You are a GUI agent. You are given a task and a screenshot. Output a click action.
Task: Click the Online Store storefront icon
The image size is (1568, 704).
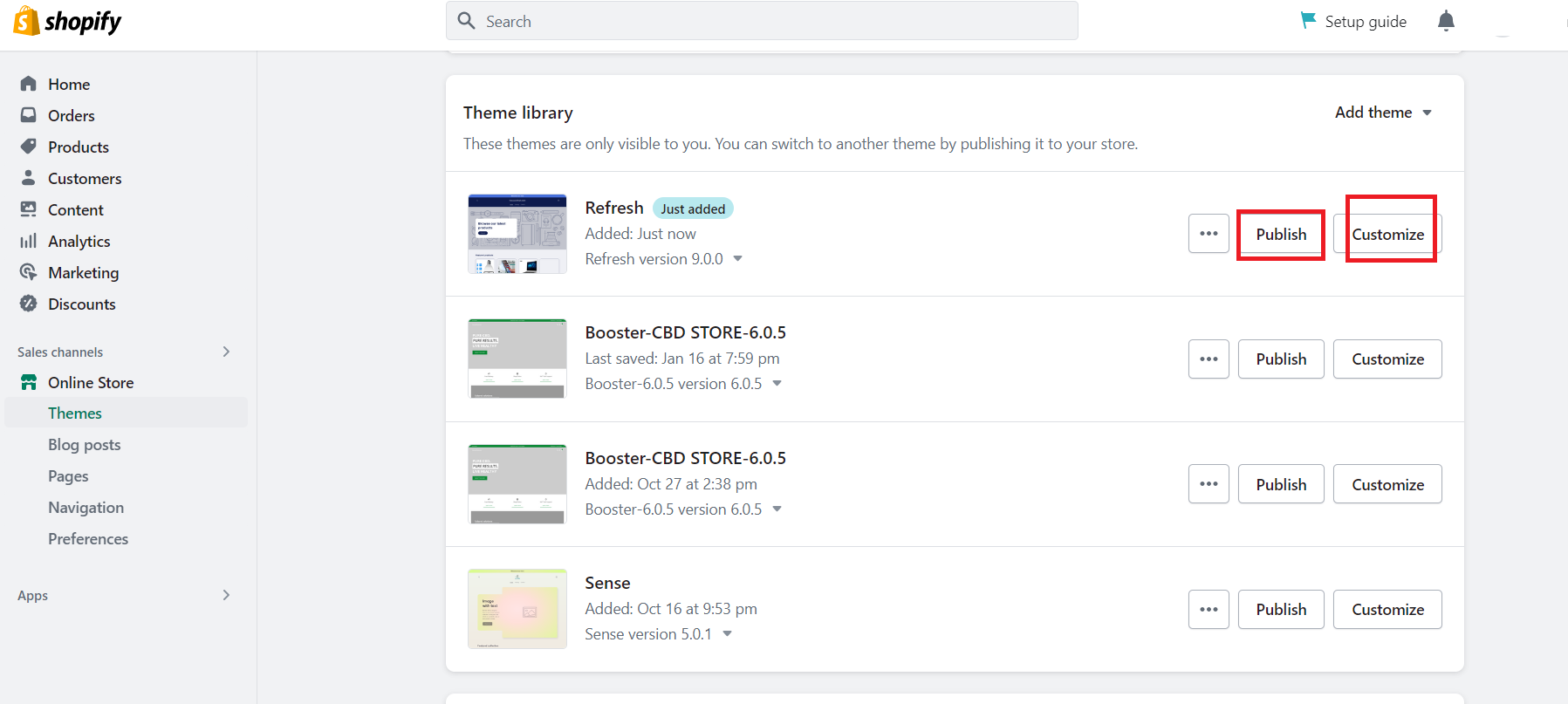pyautogui.click(x=29, y=382)
